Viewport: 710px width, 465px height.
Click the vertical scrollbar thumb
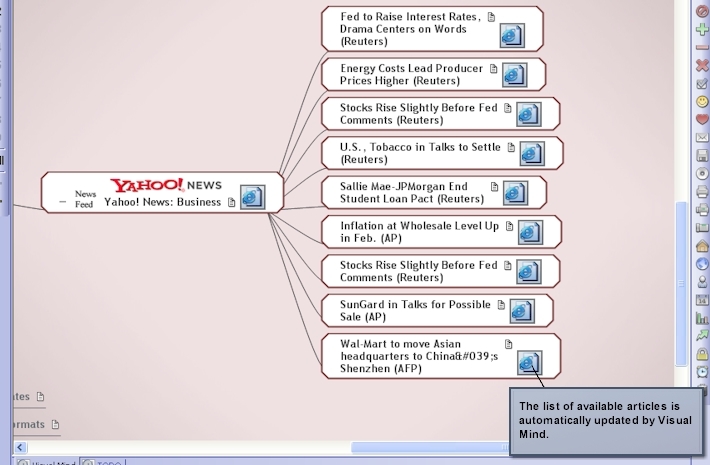(x=681, y=283)
